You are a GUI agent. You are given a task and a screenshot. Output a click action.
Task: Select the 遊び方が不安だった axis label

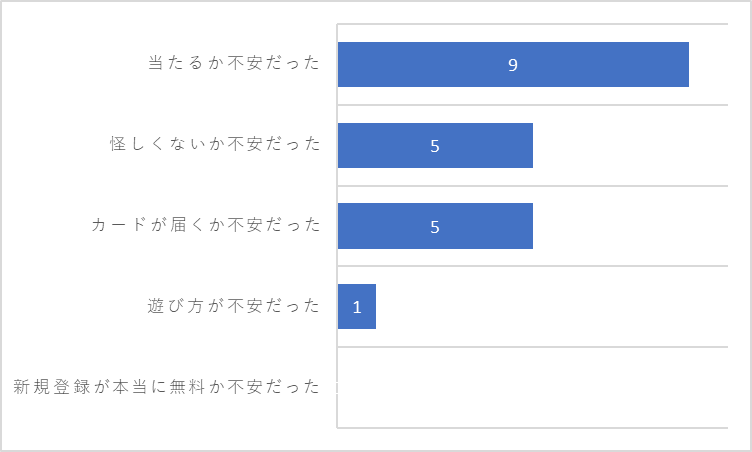(x=234, y=305)
